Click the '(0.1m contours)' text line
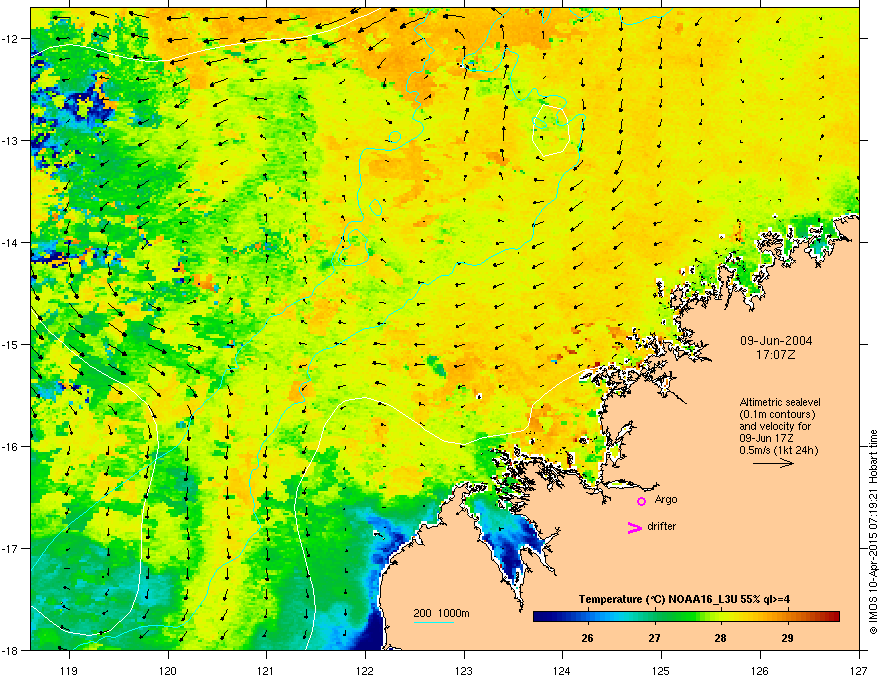Image resolution: width=880 pixels, height=680 pixels. click(x=777, y=415)
